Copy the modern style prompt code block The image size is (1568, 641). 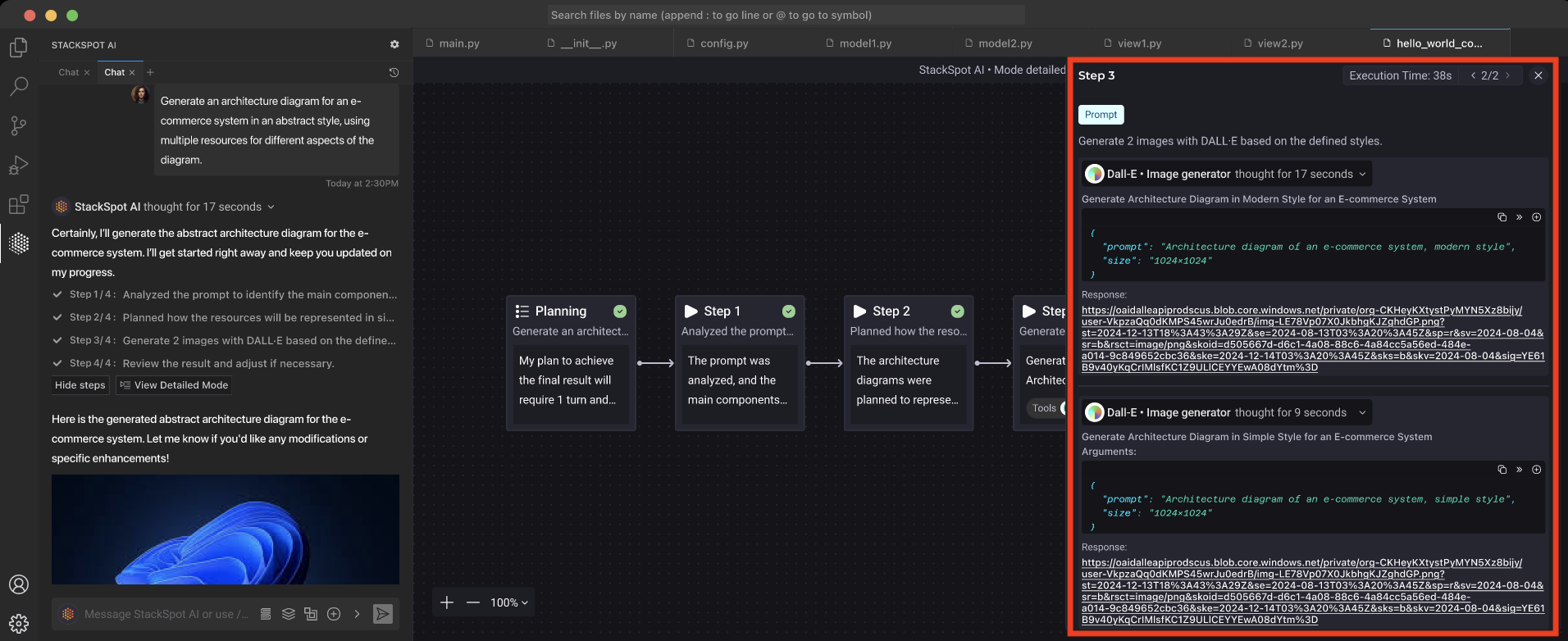(x=1502, y=217)
